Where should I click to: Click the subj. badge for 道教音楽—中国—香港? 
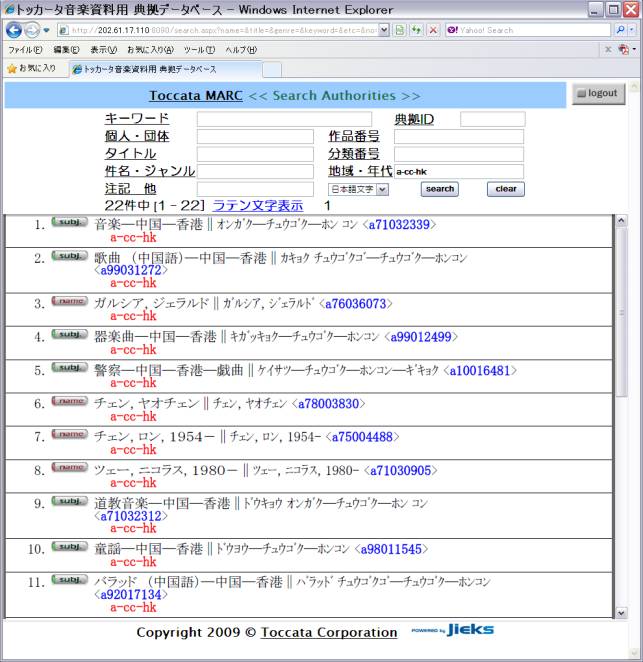pyautogui.click(x=70, y=501)
